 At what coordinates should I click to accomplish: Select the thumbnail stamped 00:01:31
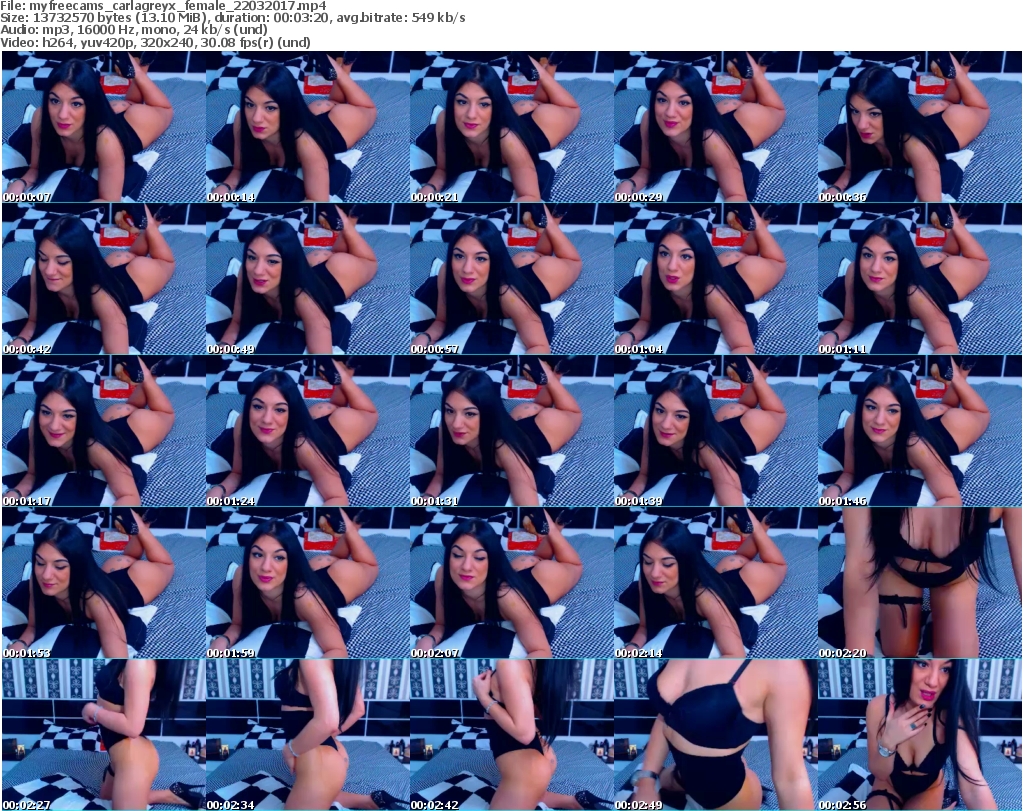tap(511, 431)
